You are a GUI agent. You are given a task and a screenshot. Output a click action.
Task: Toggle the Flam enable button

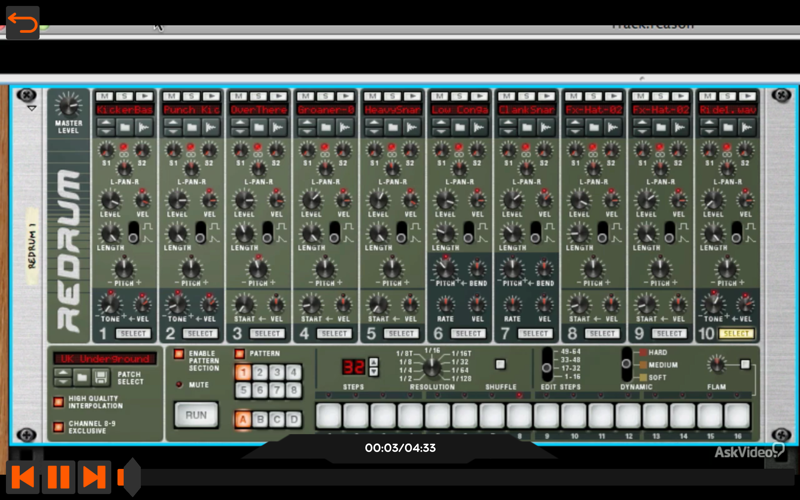pyautogui.click(x=745, y=364)
